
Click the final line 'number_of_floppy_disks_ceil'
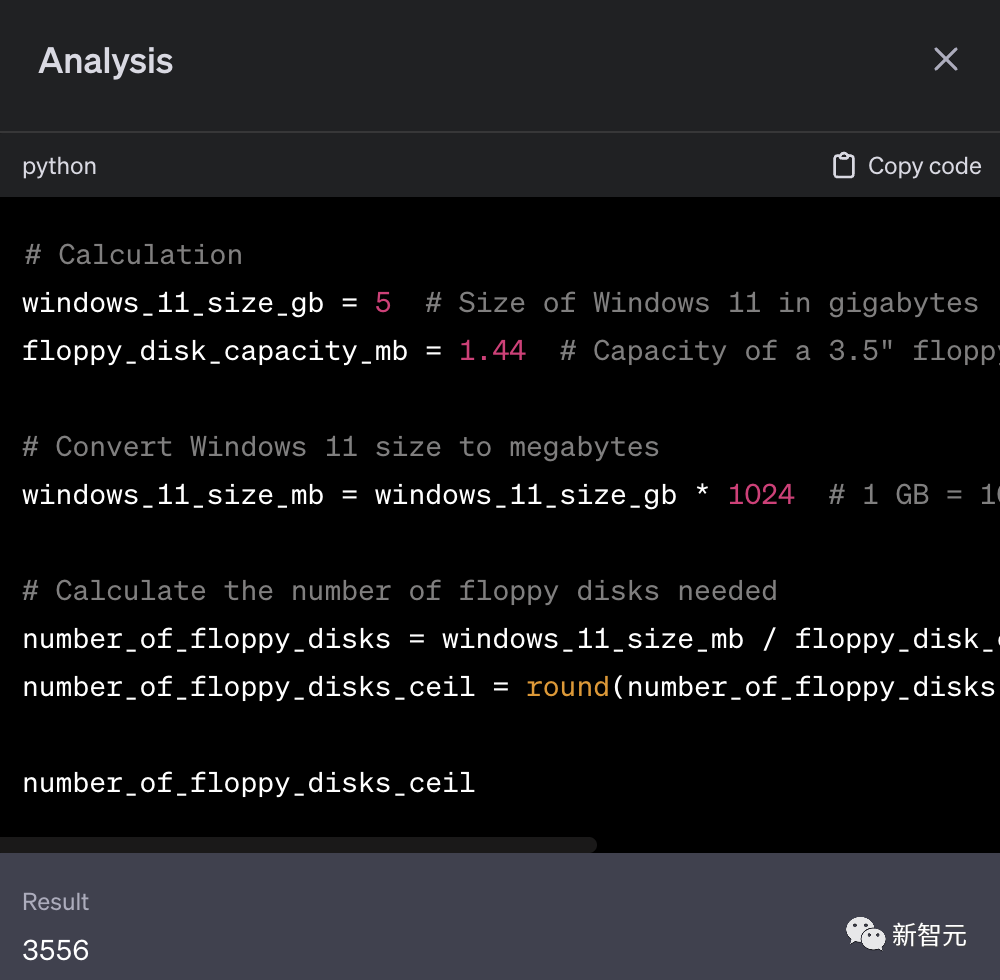[x=249, y=784]
